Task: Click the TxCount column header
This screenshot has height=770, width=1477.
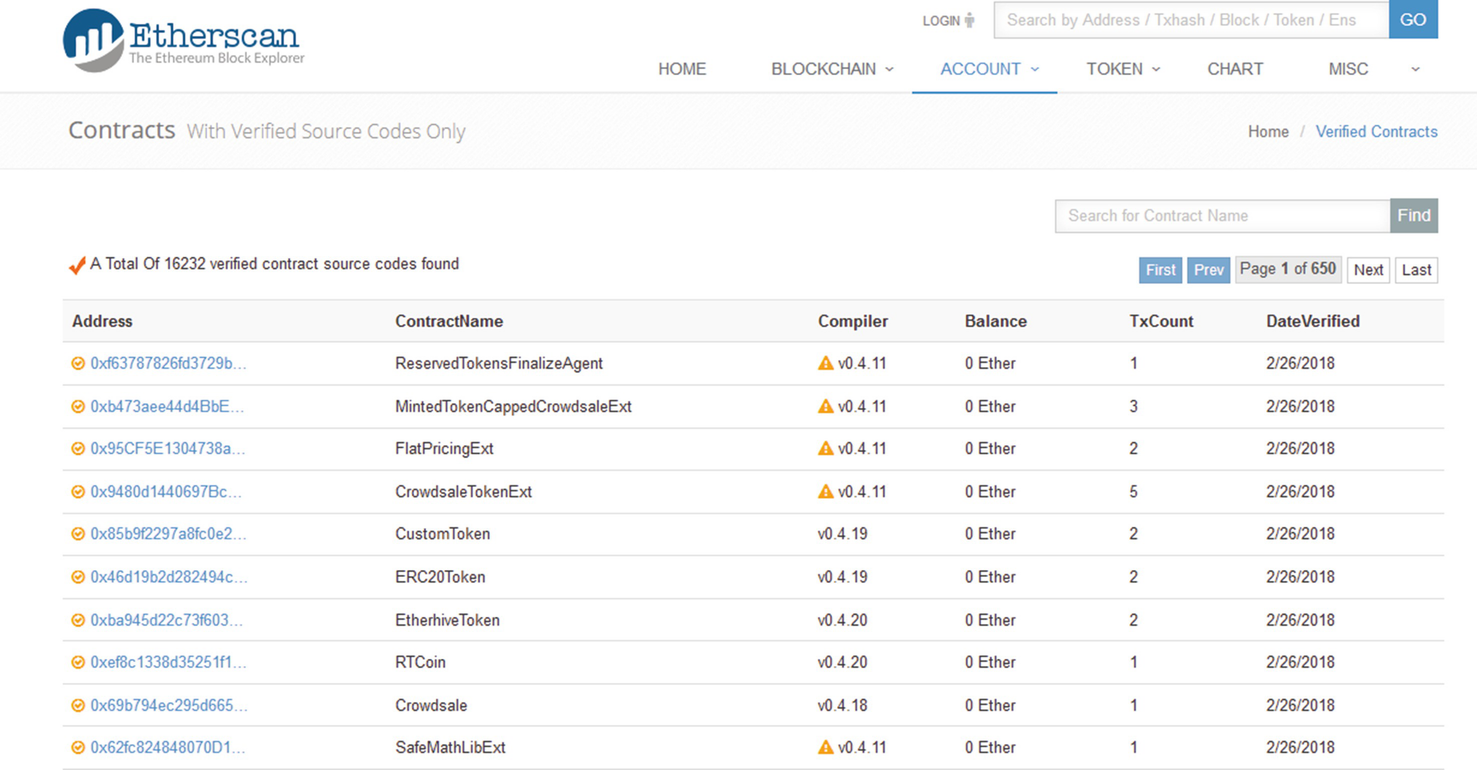Action: [1161, 321]
